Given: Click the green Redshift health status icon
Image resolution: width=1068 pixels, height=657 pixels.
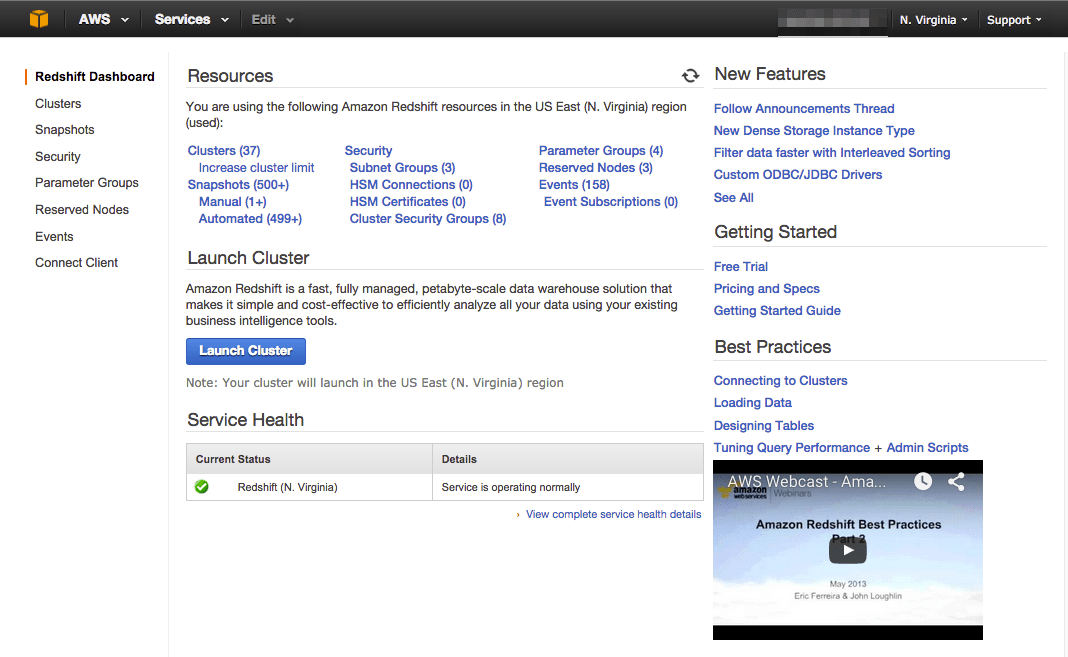Looking at the screenshot, I should 202,486.
